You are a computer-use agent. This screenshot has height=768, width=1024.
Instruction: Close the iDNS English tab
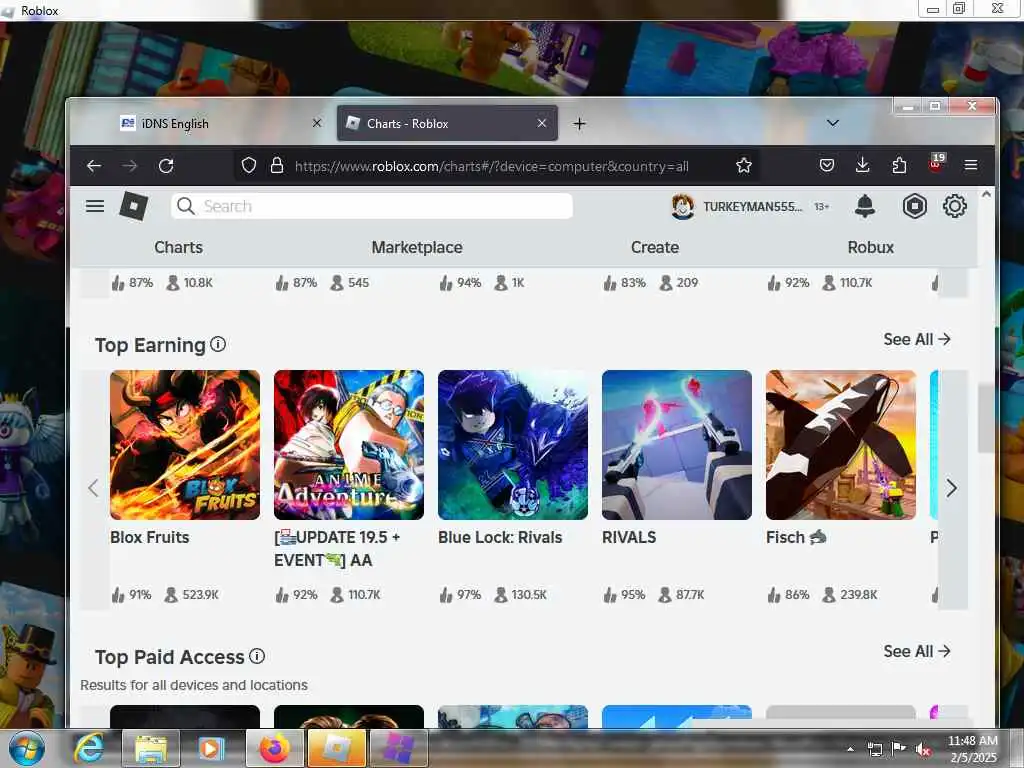317,123
